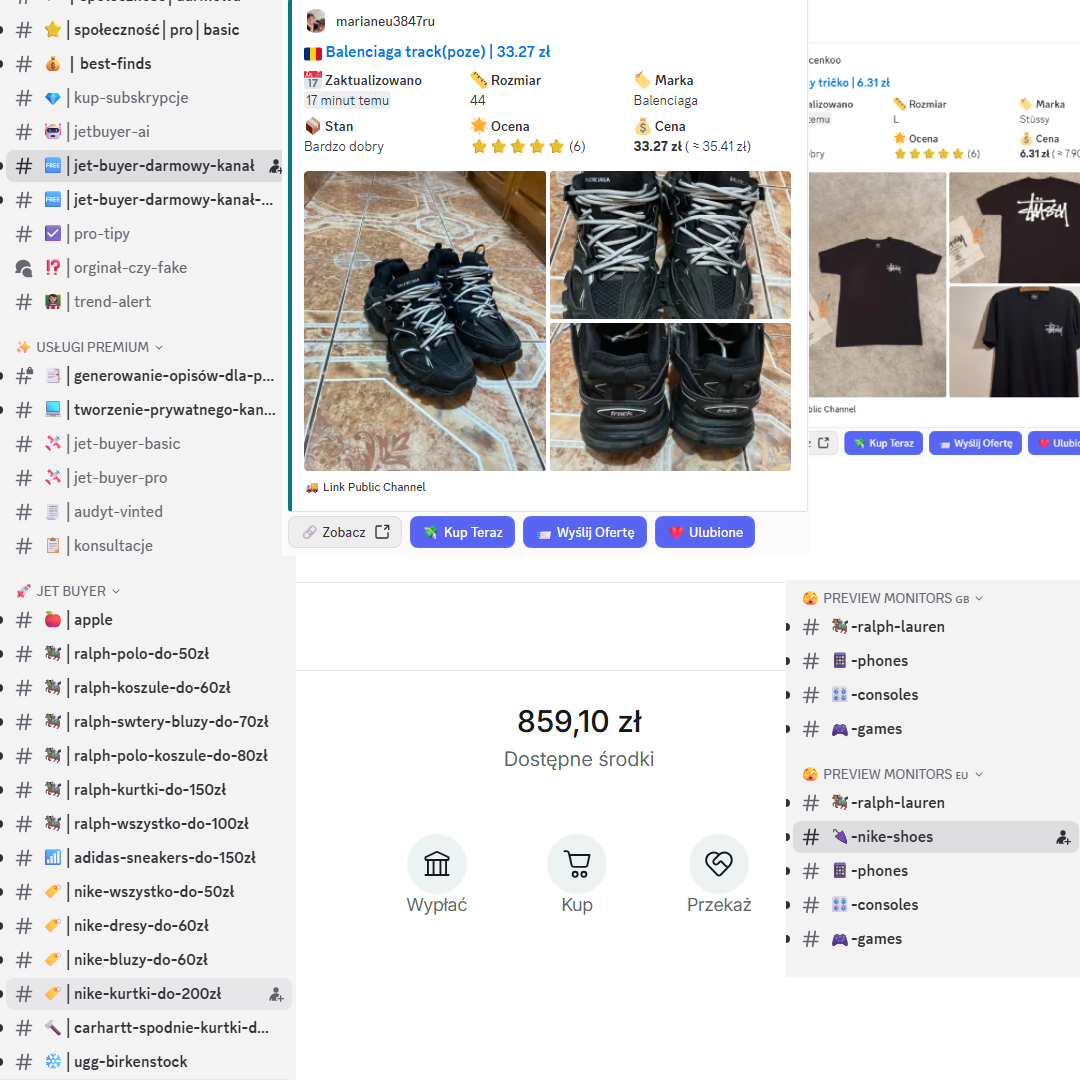Click the Kup shopping cart icon
Screen dimensions: 1080x1080
pos(577,864)
